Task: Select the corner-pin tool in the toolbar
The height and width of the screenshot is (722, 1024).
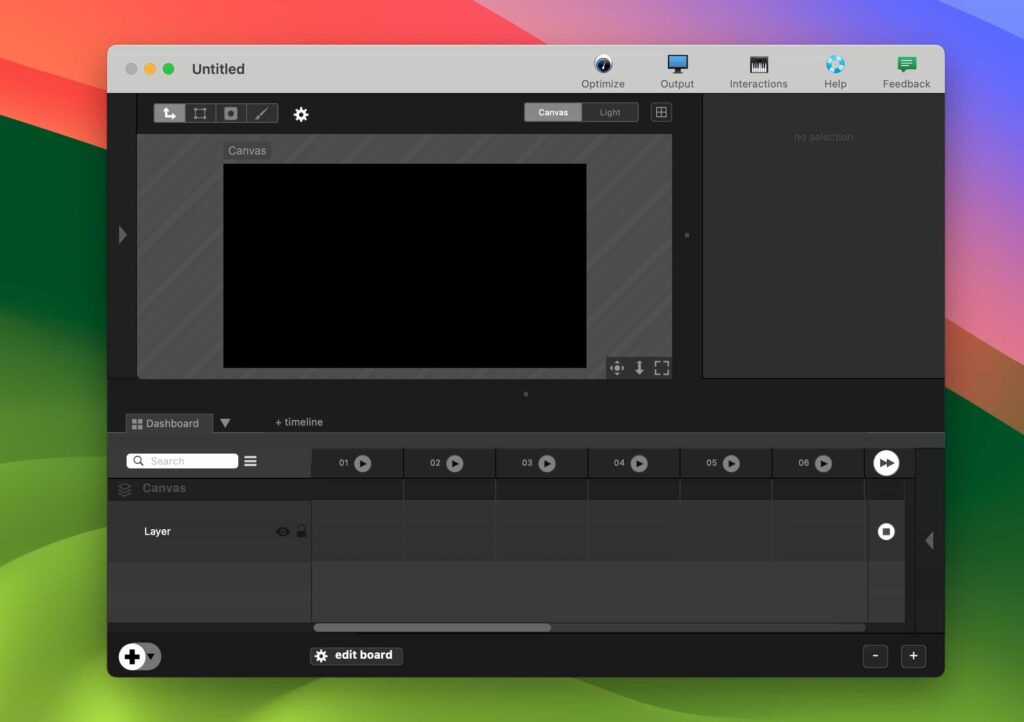Action: pos(199,113)
